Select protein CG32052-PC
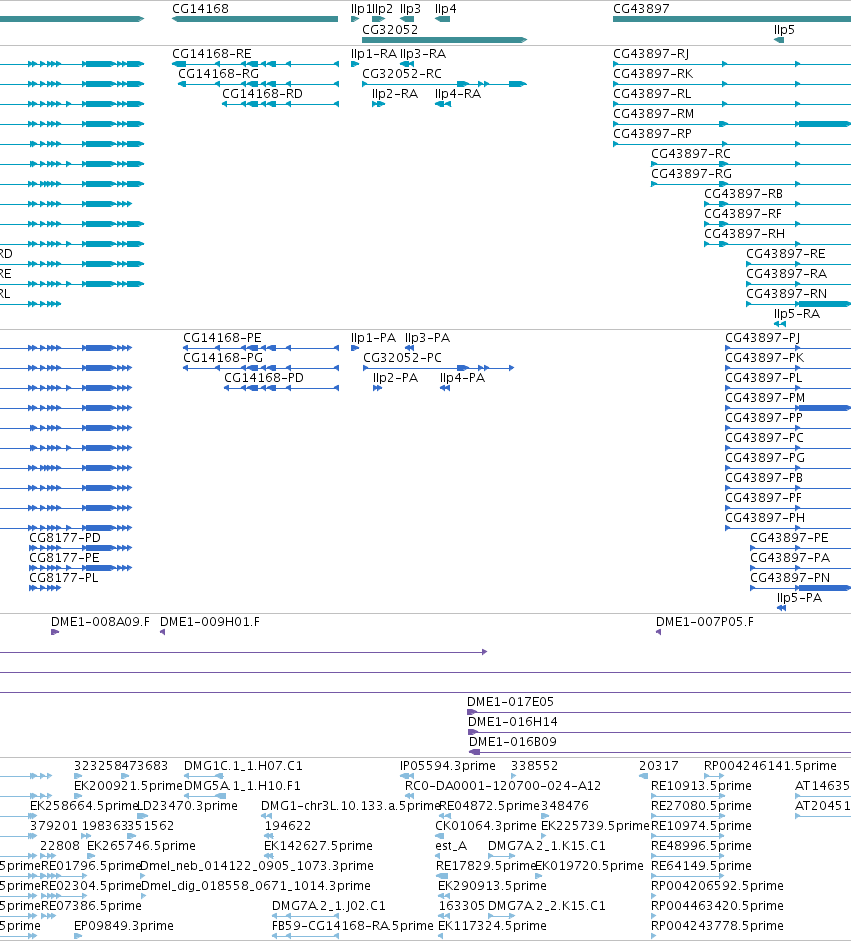Image resolution: width=851 pixels, height=941 pixels. point(402,358)
